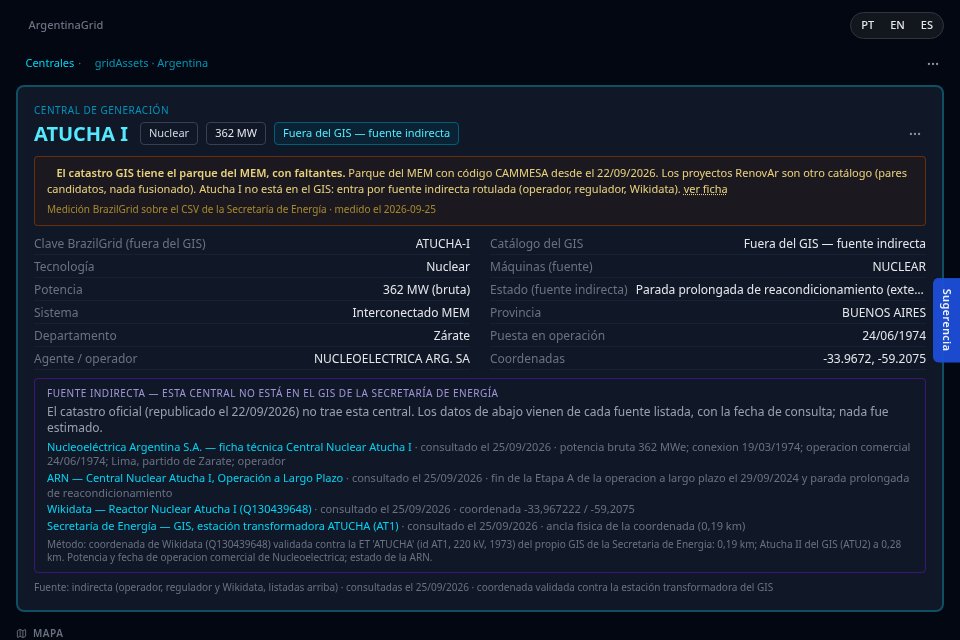Click the Nuclear technology badge
The image size is (960, 640).
[x=169, y=134]
